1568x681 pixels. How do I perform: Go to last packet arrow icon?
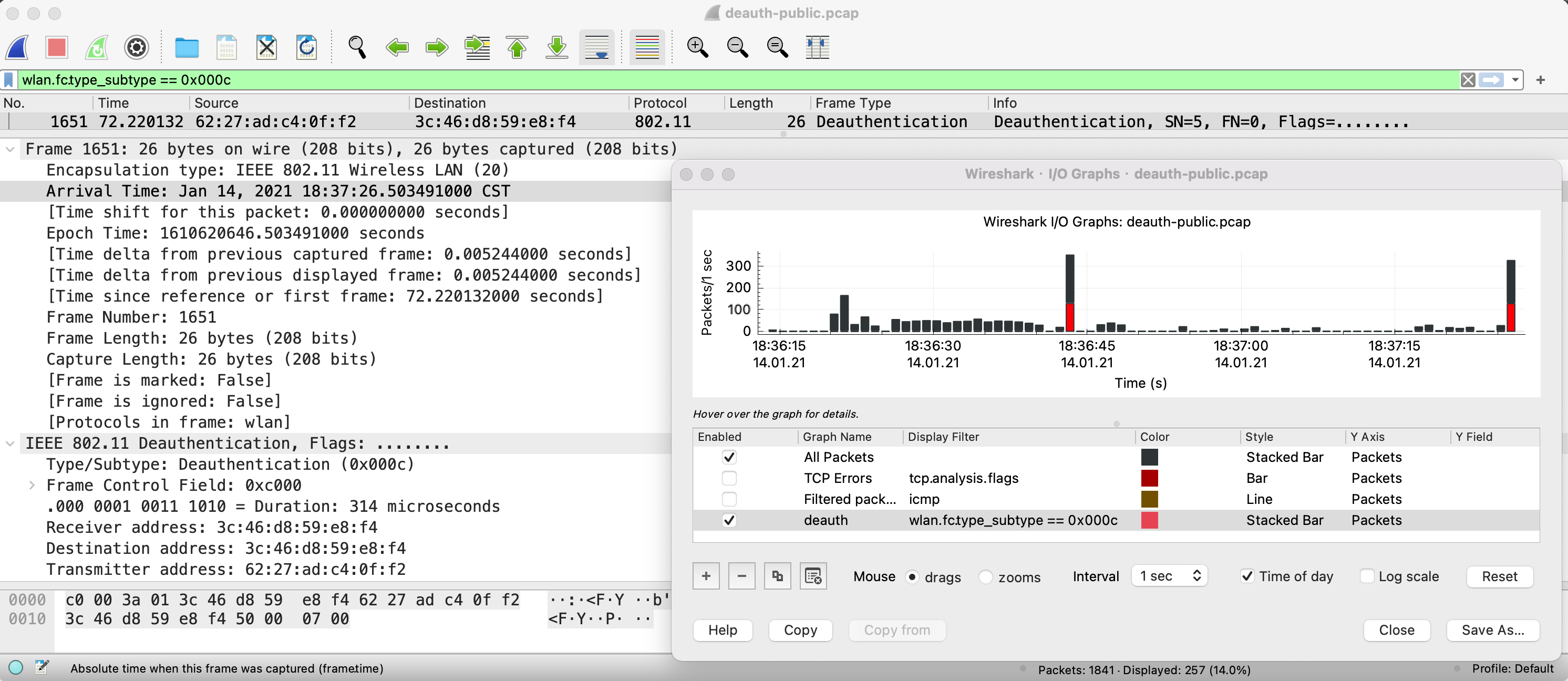pos(556,47)
